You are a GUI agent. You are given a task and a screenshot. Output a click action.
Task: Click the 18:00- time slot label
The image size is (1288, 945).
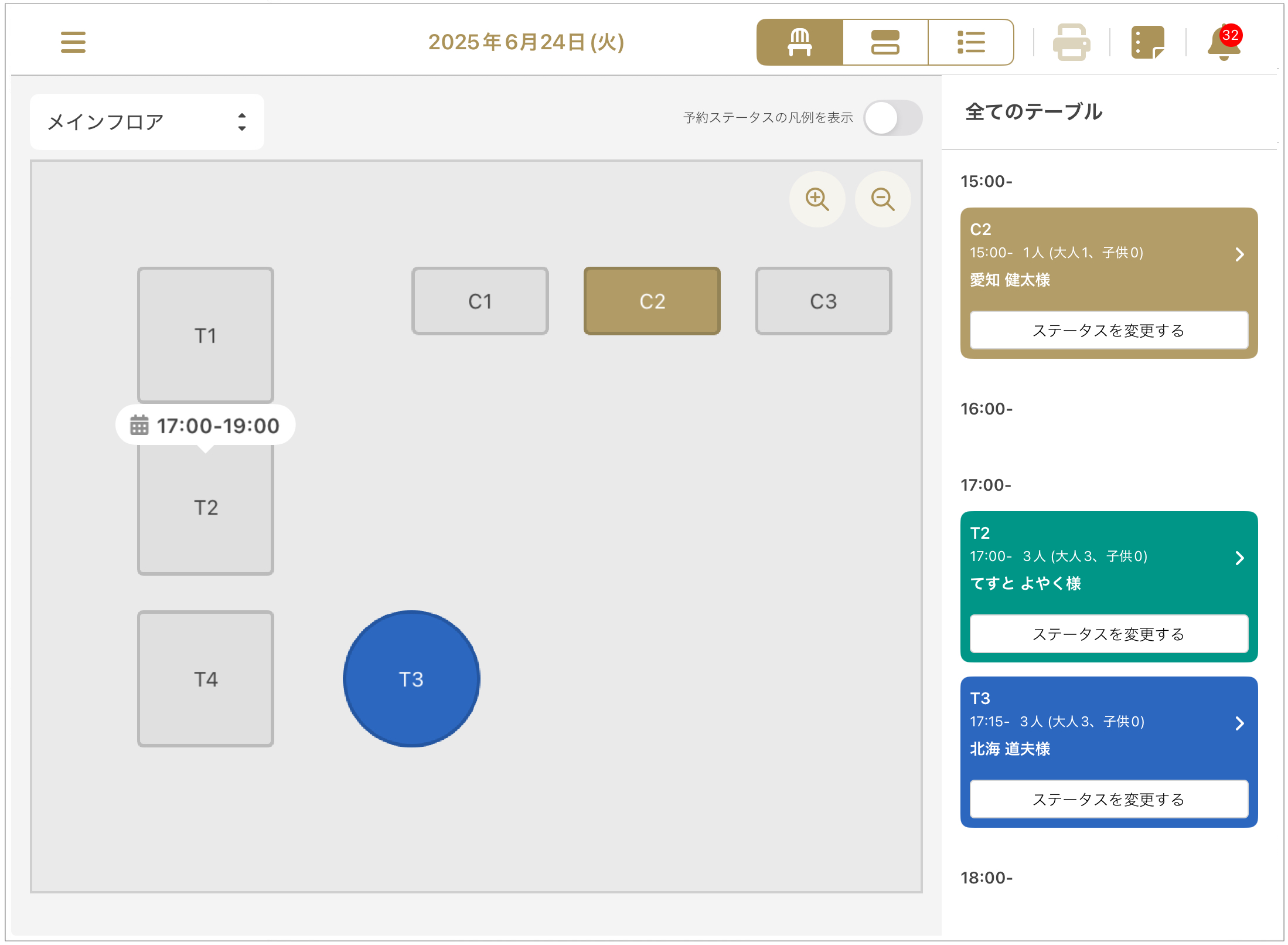[x=986, y=878]
